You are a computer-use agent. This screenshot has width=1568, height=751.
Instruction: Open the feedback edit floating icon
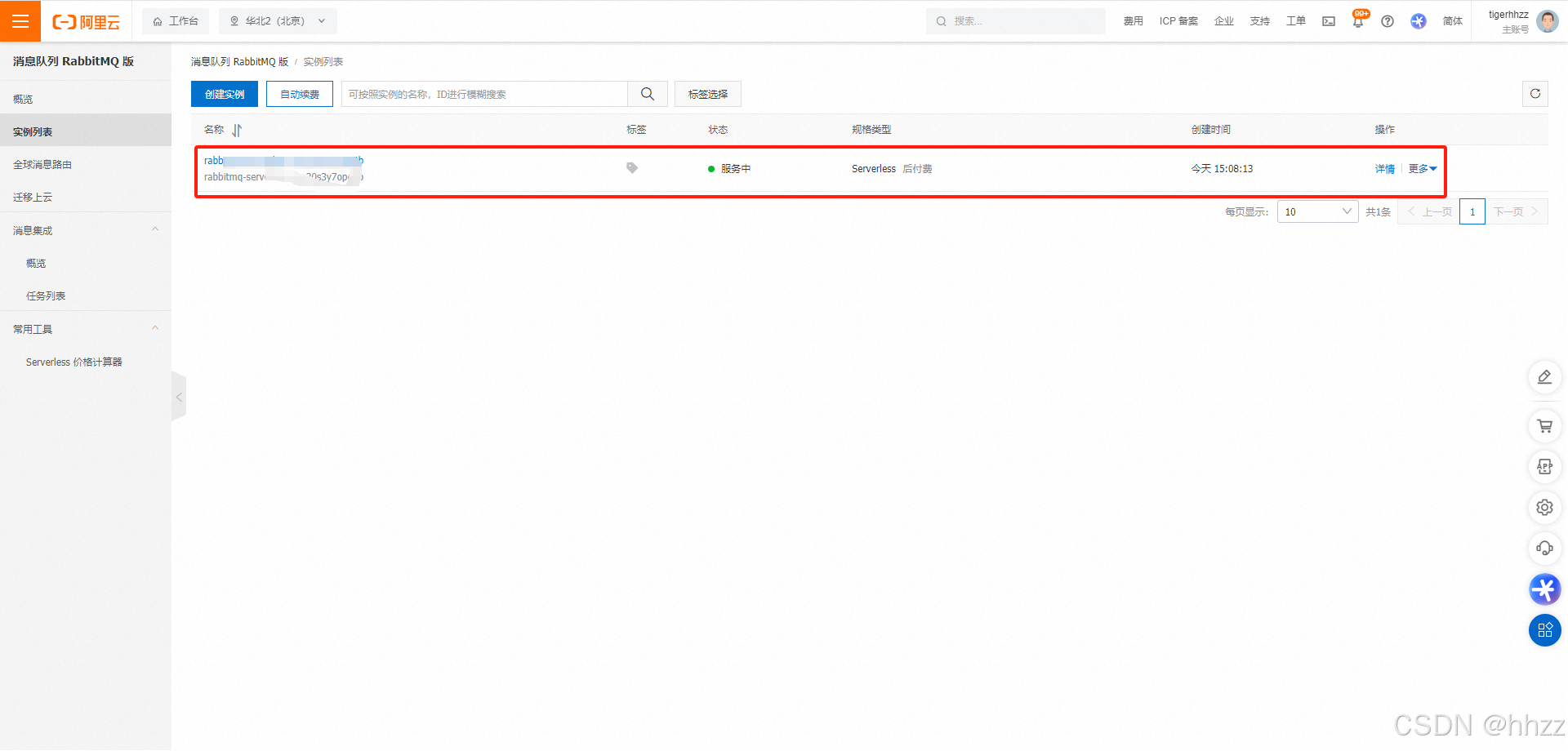pyautogui.click(x=1544, y=377)
